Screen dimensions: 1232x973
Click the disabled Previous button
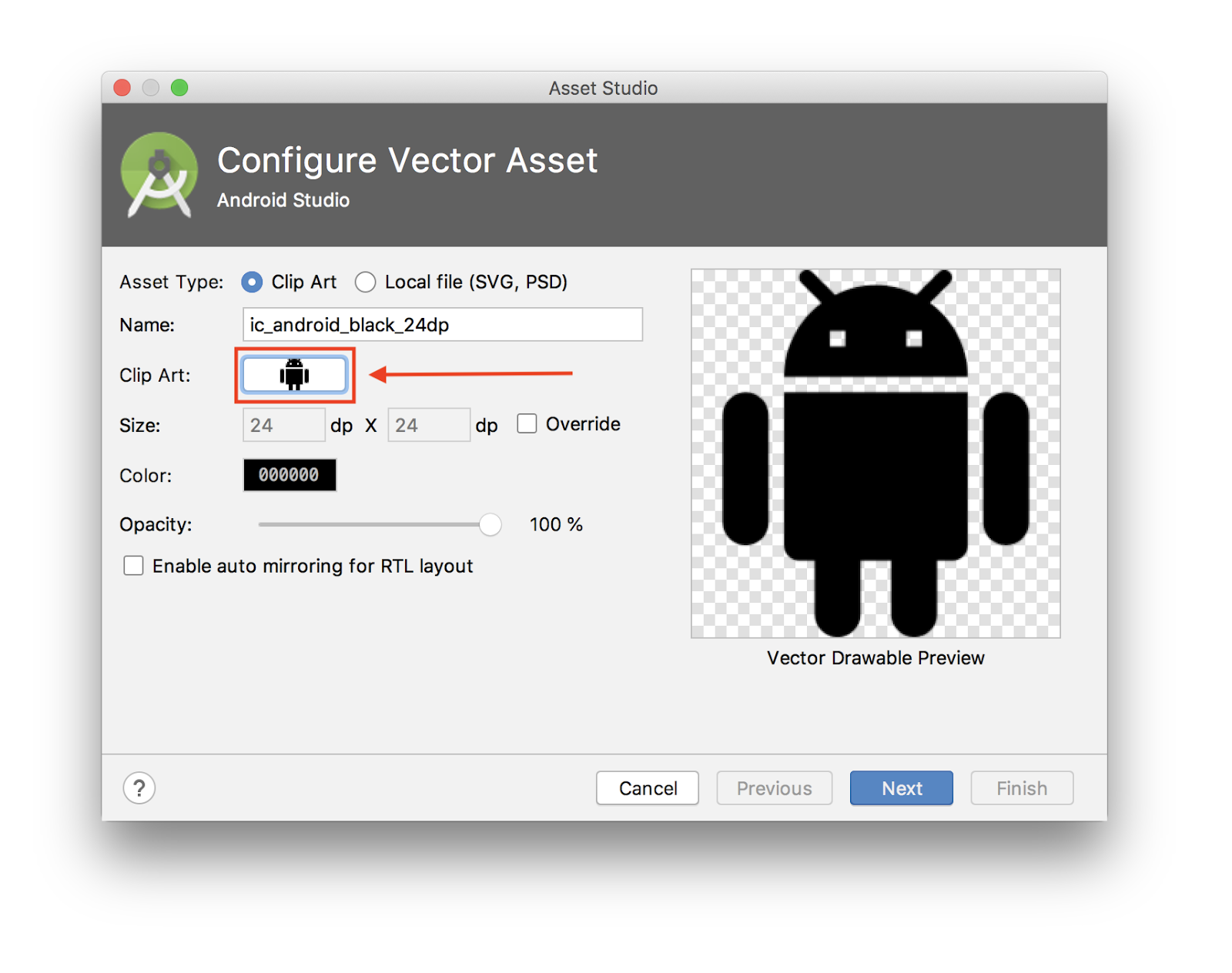pos(774,787)
